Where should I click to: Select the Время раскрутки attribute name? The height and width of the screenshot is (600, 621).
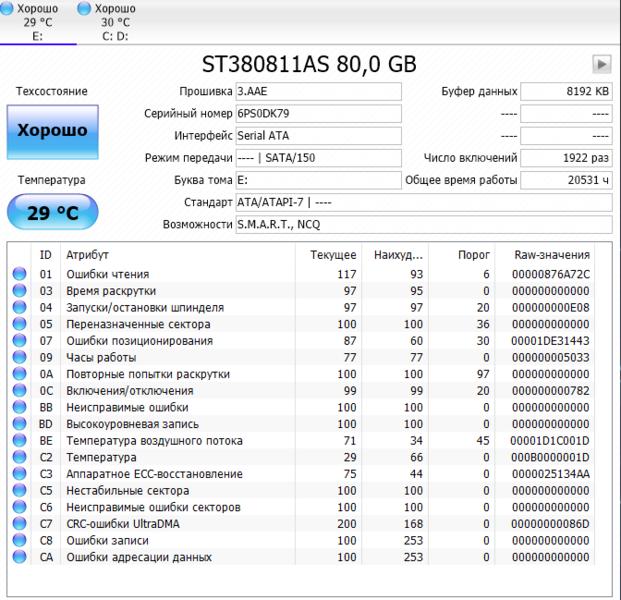pos(111,291)
